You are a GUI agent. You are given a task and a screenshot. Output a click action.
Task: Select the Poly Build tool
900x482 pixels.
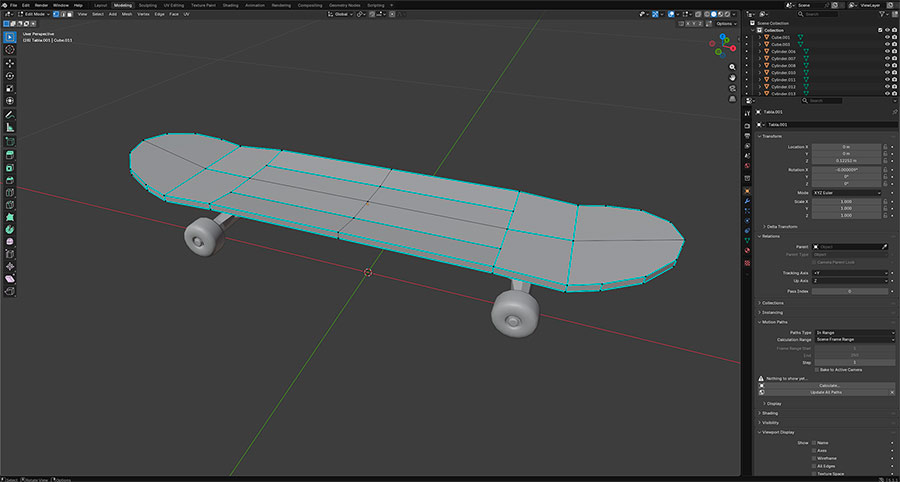(10, 217)
